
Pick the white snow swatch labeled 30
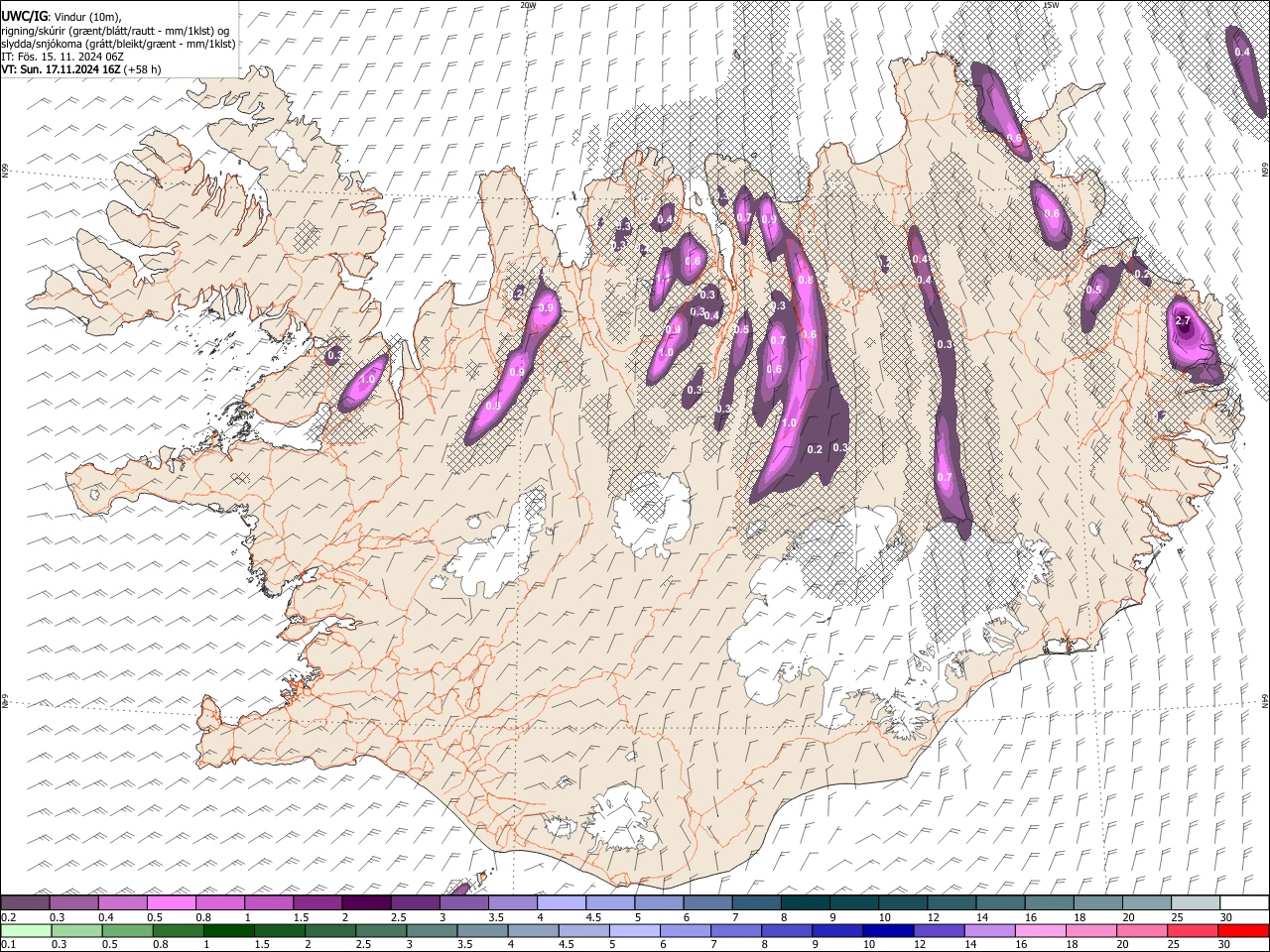point(1243,902)
